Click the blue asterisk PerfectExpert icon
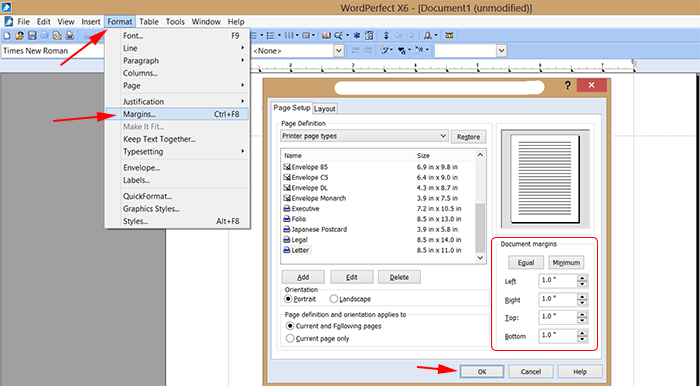Image resolution: width=700 pixels, height=386 pixels. [357, 36]
